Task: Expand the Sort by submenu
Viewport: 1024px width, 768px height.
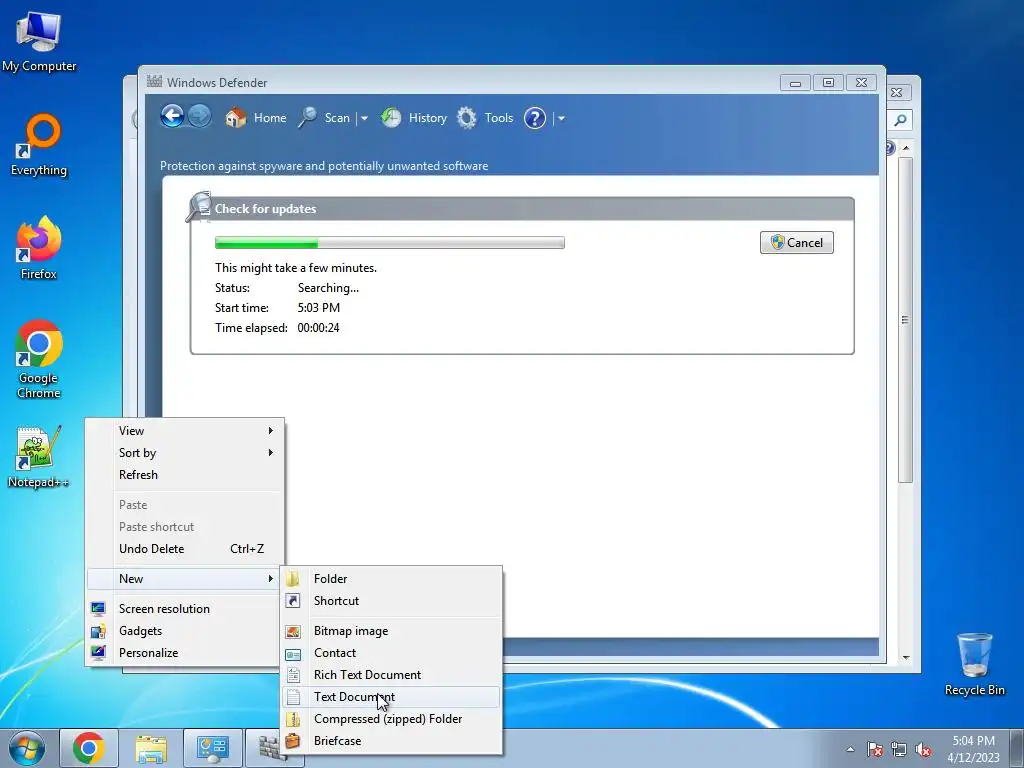Action: pos(185,453)
